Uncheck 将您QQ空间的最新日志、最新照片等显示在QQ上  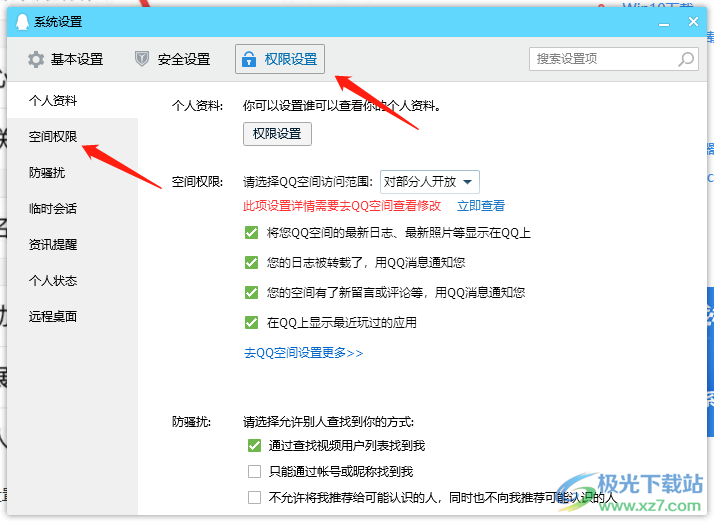(x=251, y=233)
